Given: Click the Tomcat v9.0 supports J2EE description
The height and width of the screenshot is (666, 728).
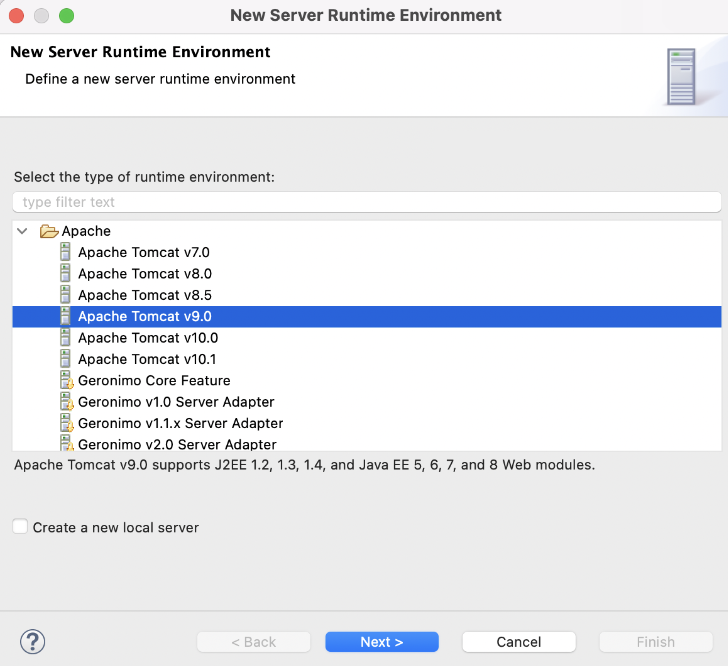Looking at the screenshot, I should tap(305, 465).
